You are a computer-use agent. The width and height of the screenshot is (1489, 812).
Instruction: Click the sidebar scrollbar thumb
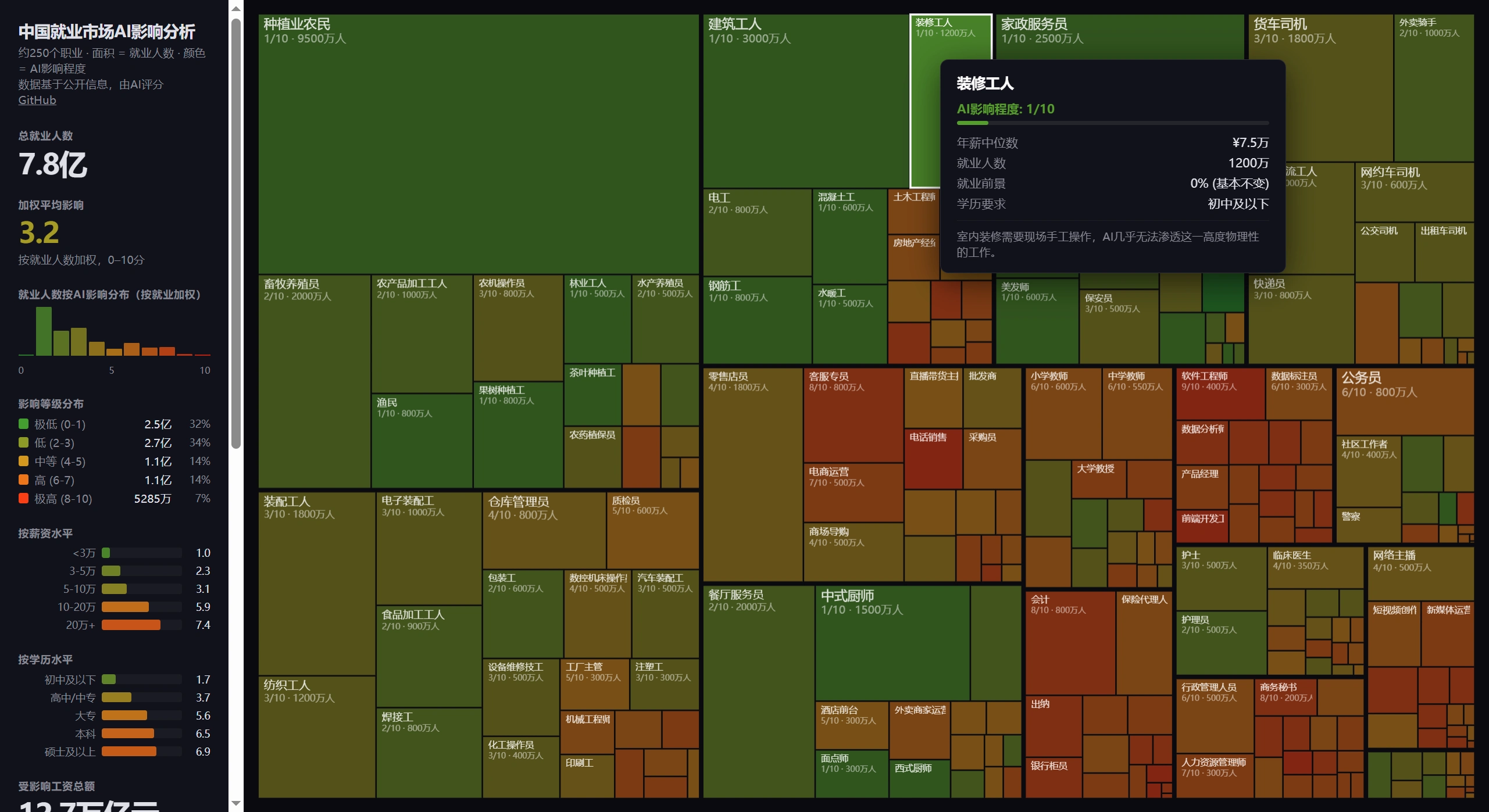point(235,232)
